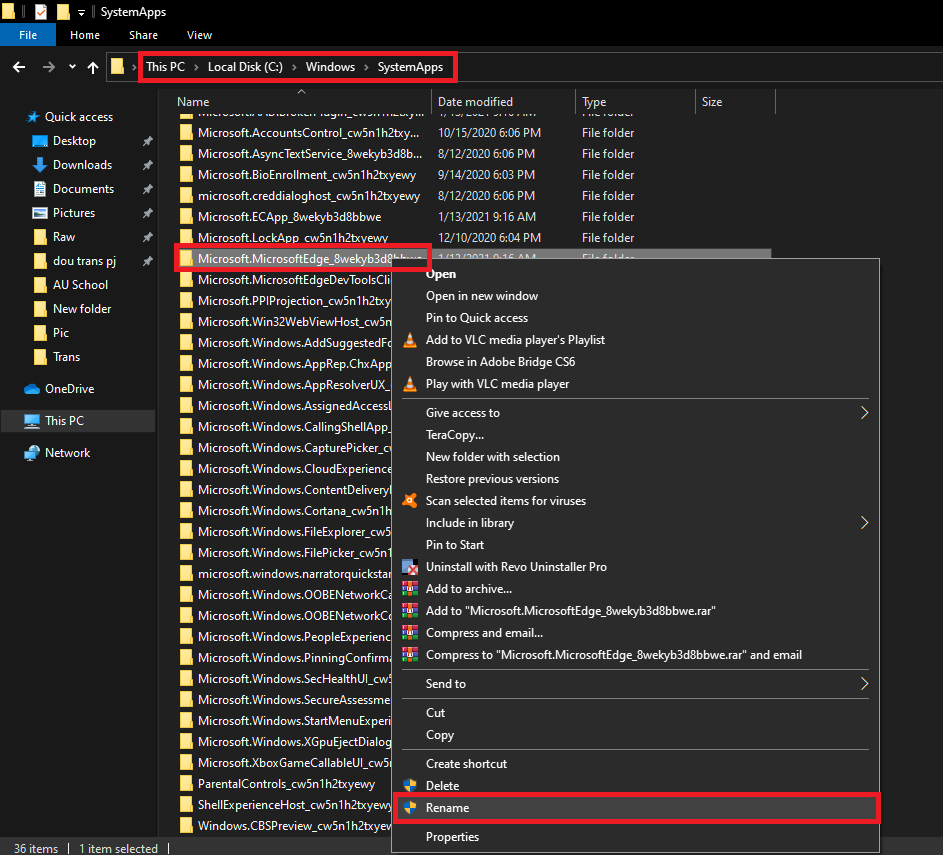Click the VLC cone icon for playlist entry
This screenshot has width=943, height=855.
[x=409, y=340]
